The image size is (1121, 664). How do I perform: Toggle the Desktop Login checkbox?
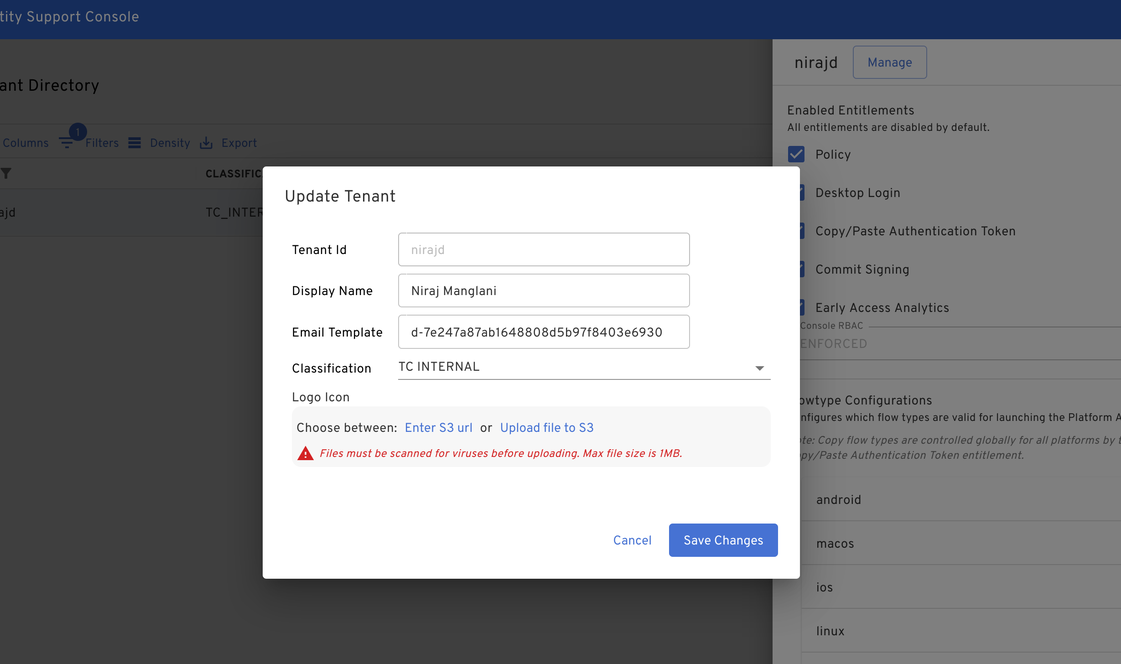pyautogui.click(x=802, y=192)
